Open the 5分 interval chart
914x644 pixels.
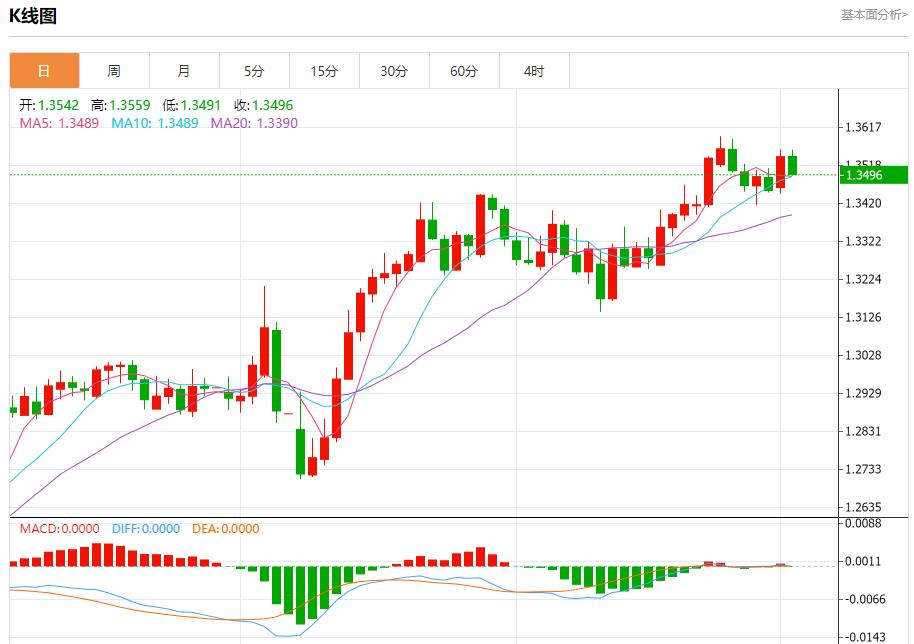coord(254,71)
